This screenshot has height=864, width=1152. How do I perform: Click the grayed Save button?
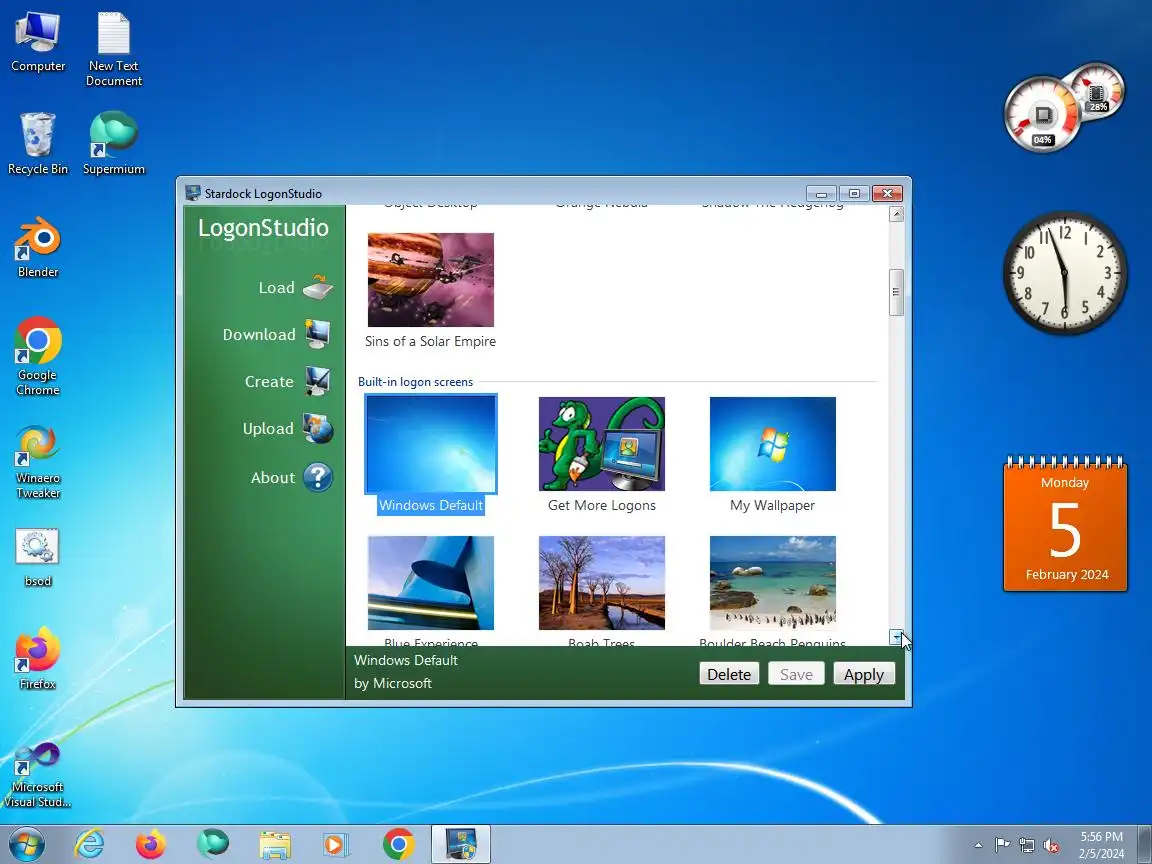pyautogui.click(x=796, y=674)
